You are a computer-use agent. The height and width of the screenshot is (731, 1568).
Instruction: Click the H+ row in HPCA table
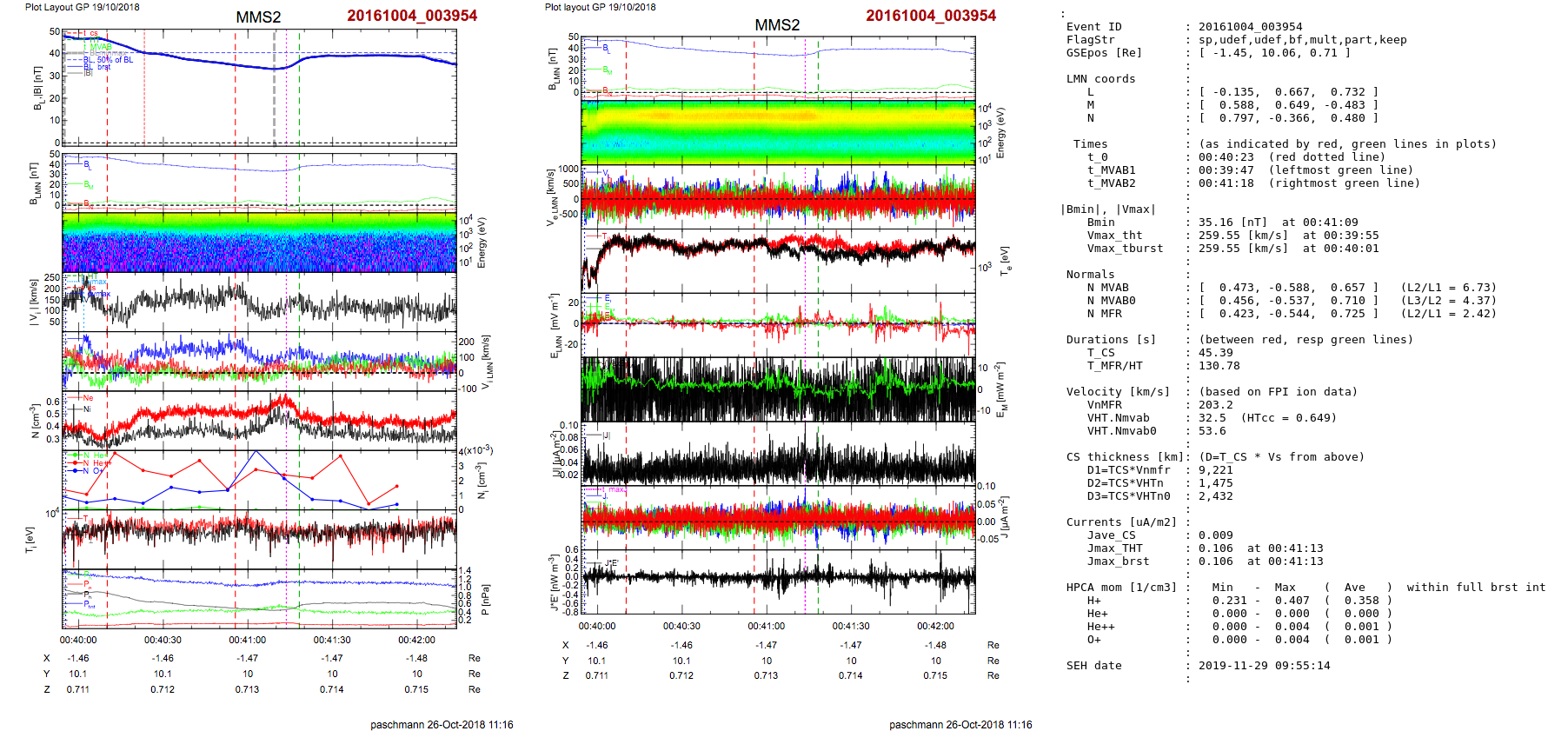[x=1093, y=601]
